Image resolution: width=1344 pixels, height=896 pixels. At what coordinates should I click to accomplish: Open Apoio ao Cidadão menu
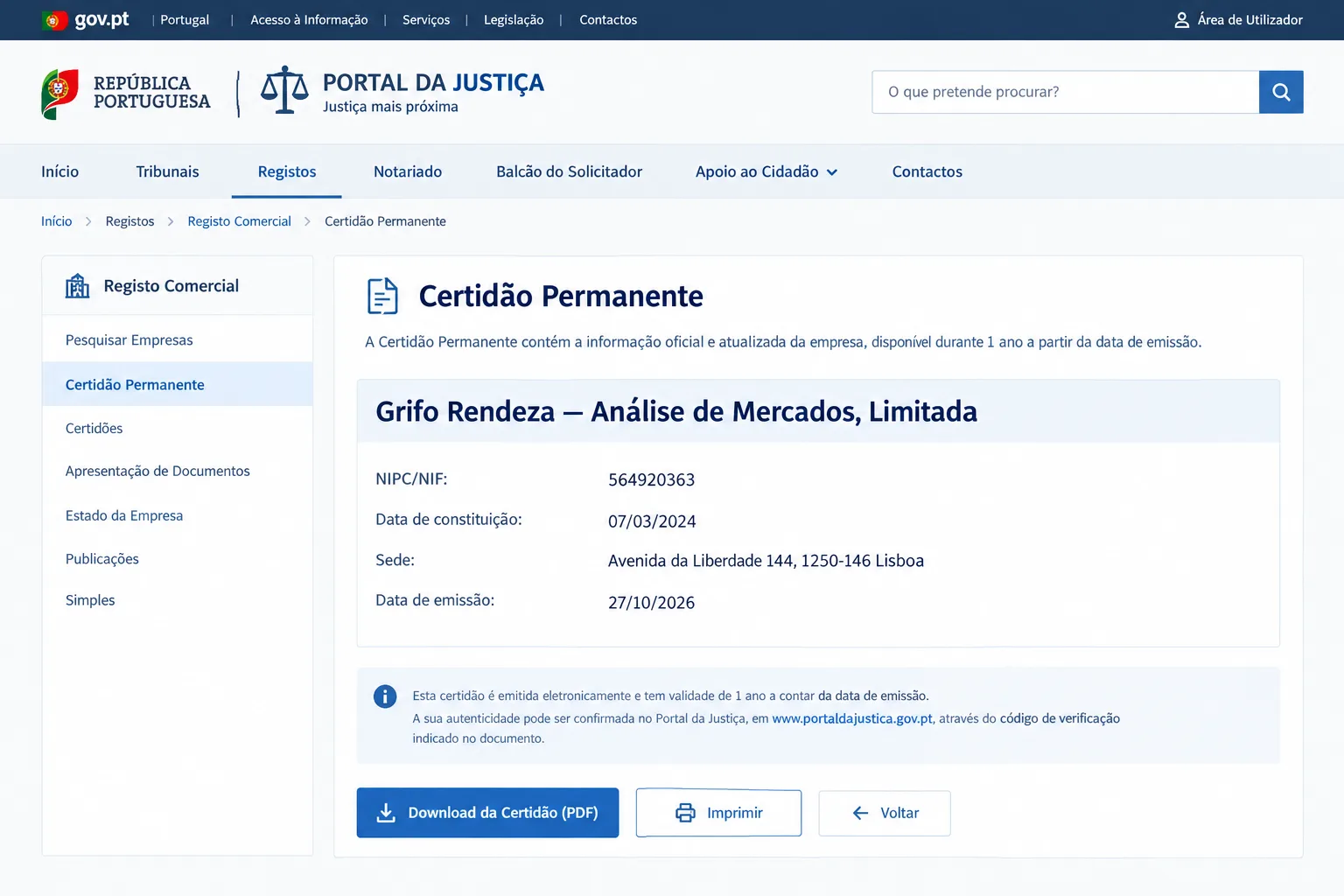click(766, 171)
